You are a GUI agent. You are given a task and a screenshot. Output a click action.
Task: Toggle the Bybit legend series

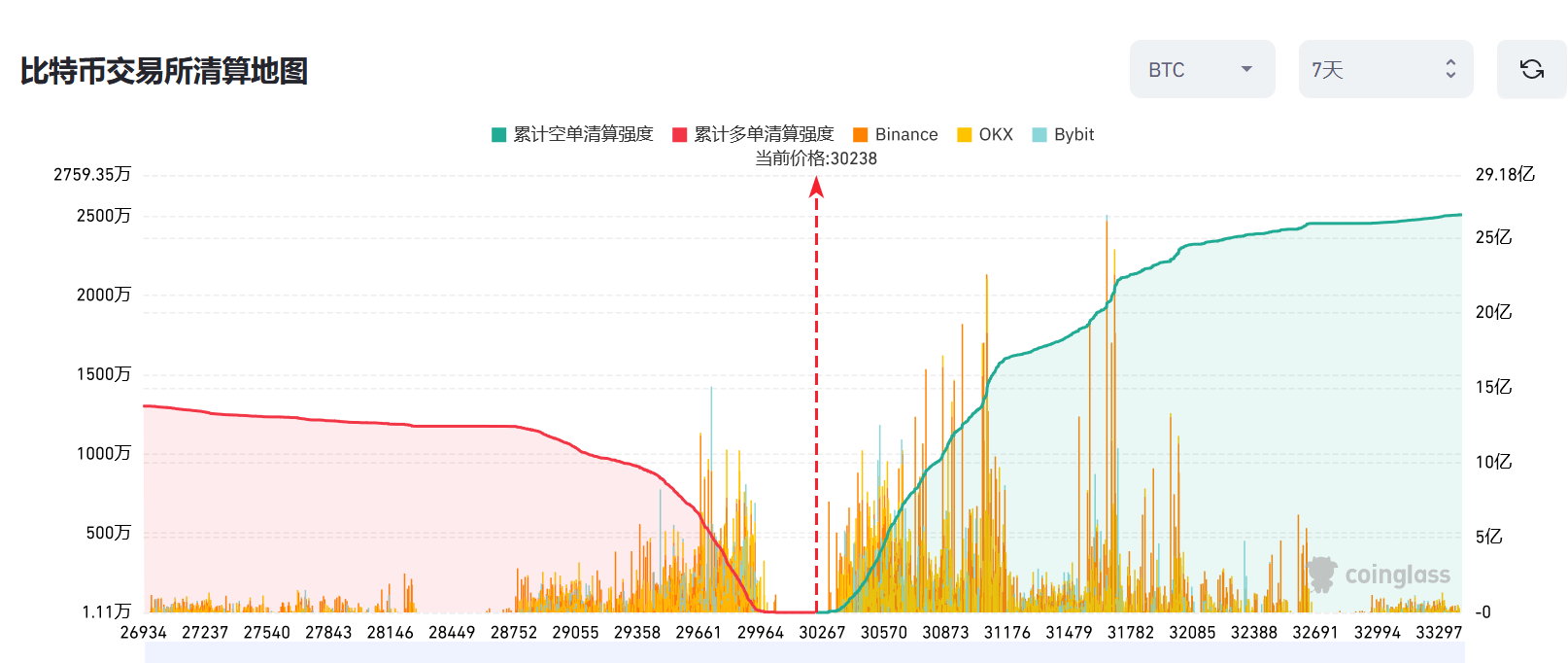click(1063, 134)
